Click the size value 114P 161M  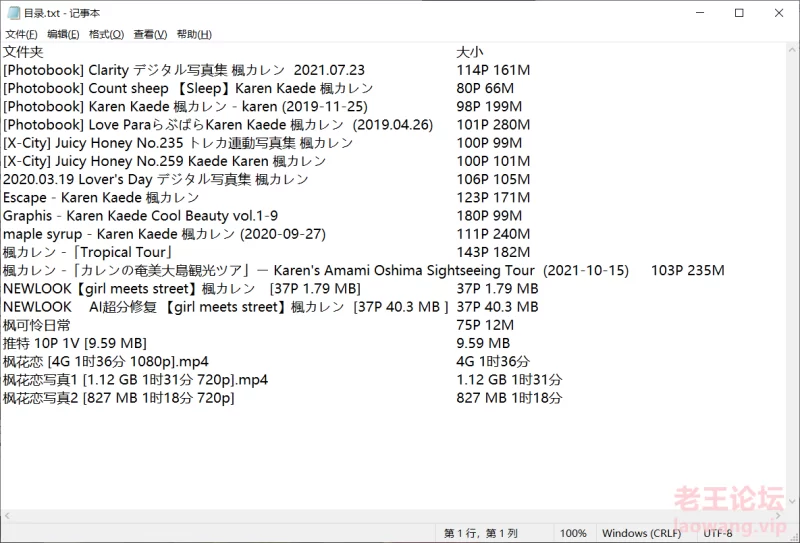[x=493, y=70]
